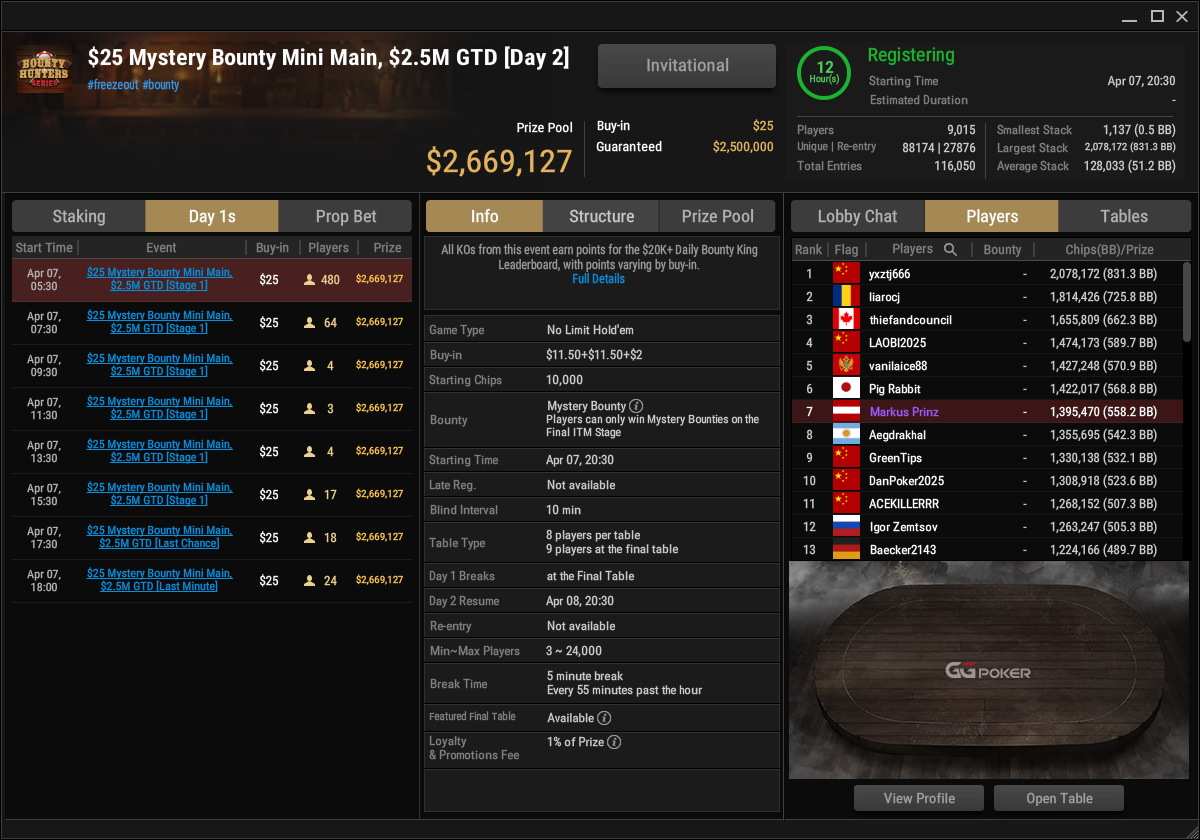Select the Day 1s tab
The width and height of the screenshot is (1200, 840).
coord(212,216)
